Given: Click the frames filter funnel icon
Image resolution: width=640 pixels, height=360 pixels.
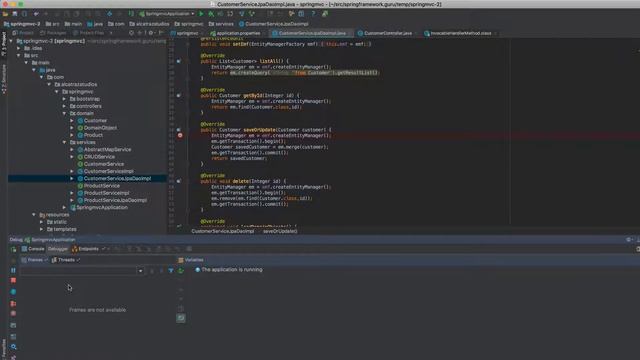Looking at the screenshot, I should 171,271.
